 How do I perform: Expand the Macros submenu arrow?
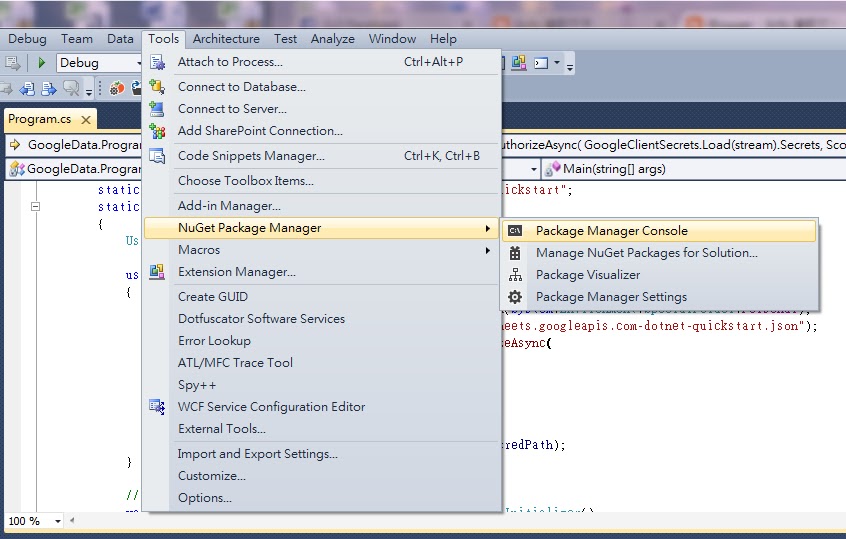coord(488,250)
